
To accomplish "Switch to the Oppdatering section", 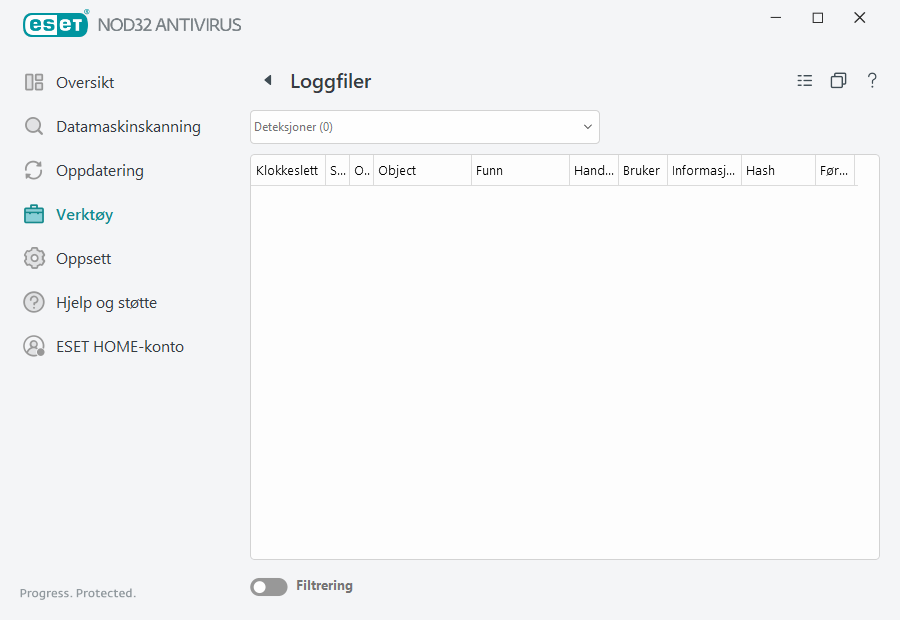I will pos(100,171).
